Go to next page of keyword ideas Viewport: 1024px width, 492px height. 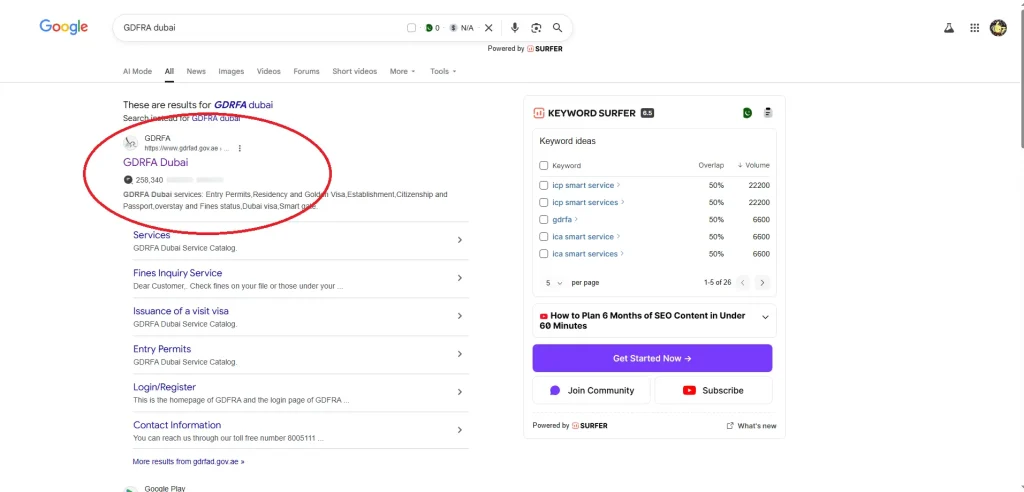763,283
